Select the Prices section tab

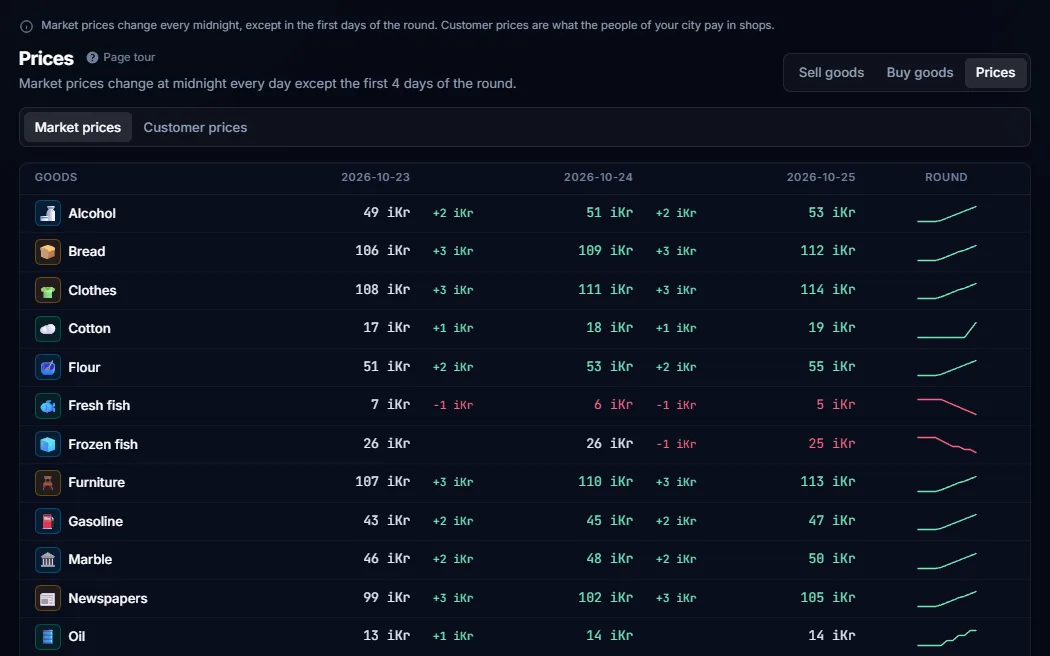click(x=995, y=72)
